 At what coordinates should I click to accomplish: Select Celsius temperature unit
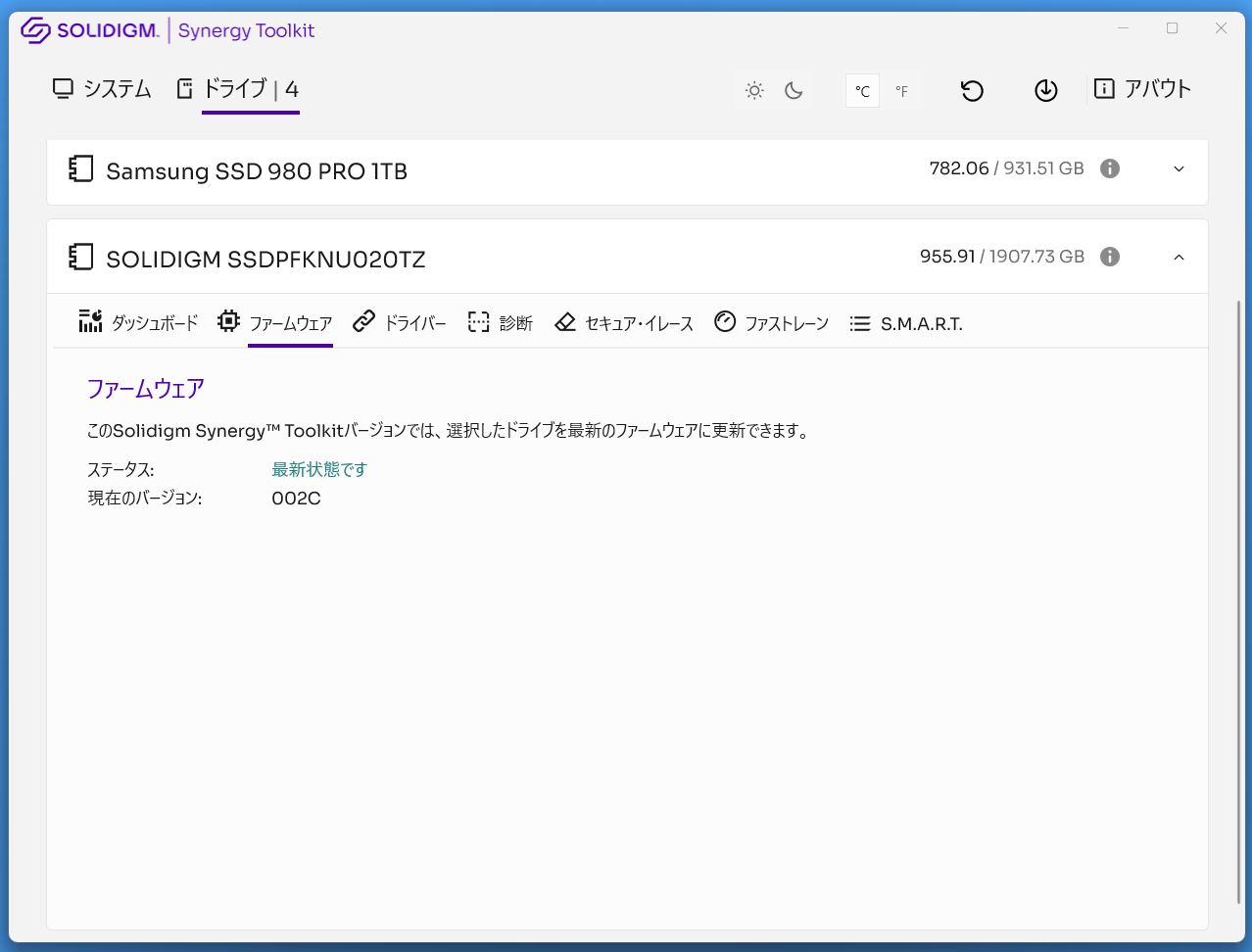[862, 91]
